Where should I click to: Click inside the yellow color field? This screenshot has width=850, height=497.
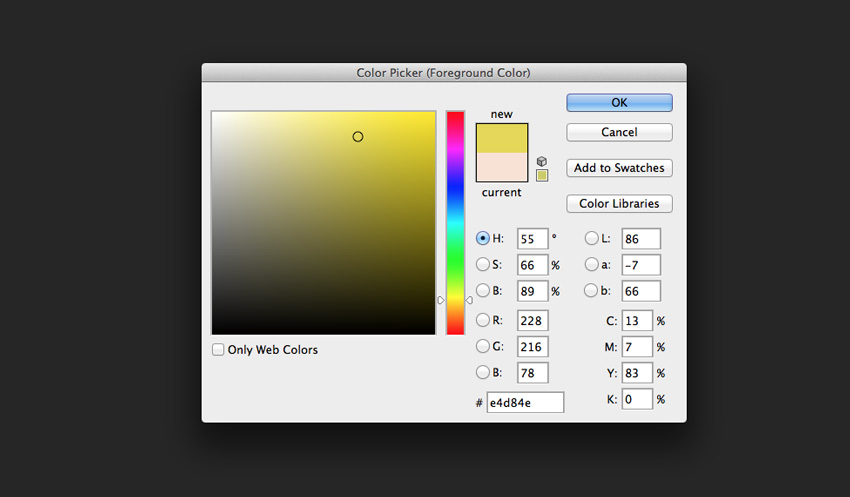tap(323, 222)
